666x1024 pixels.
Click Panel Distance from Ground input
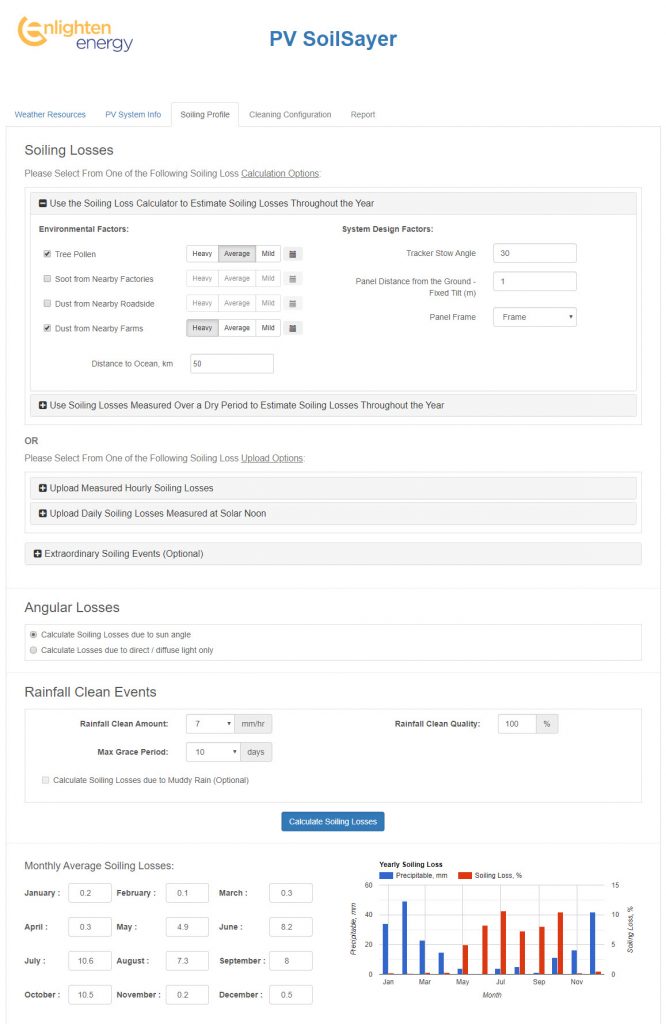[x=535, y=281]
